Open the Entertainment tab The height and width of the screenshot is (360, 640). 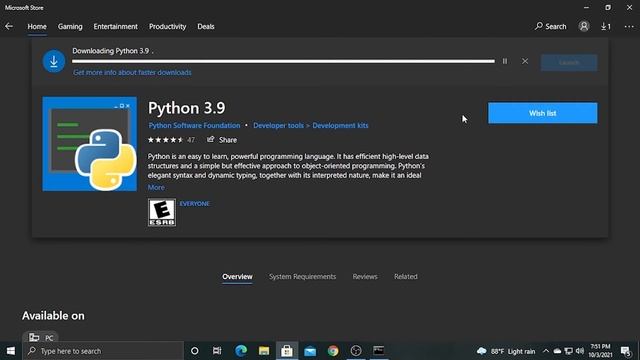(x=116, y=27)
